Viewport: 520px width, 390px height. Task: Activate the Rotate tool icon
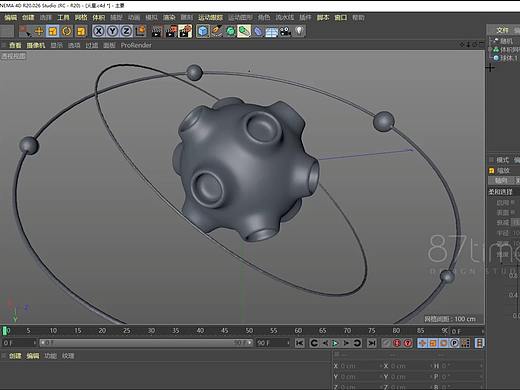click(67, 31)
